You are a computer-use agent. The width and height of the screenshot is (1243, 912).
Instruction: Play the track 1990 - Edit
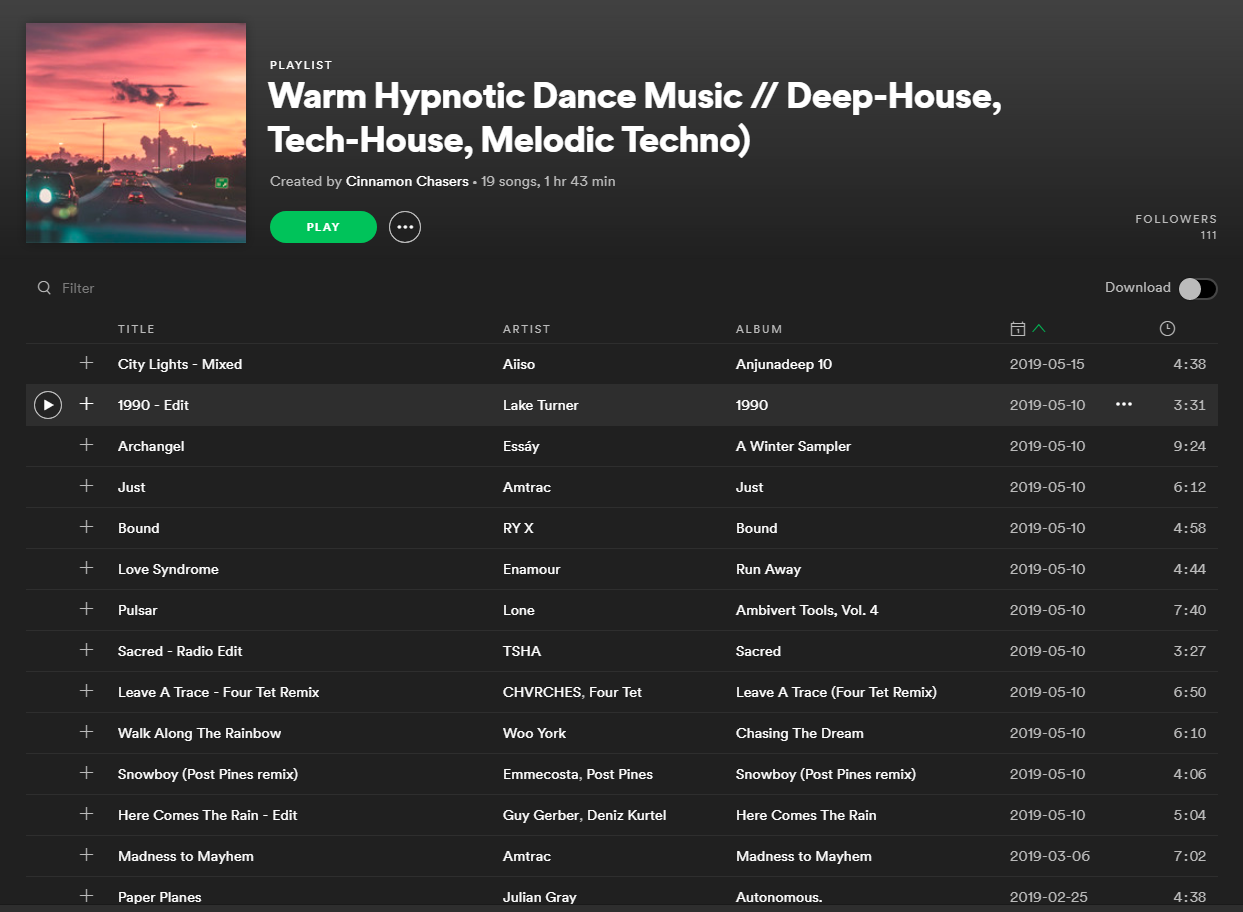47,404
